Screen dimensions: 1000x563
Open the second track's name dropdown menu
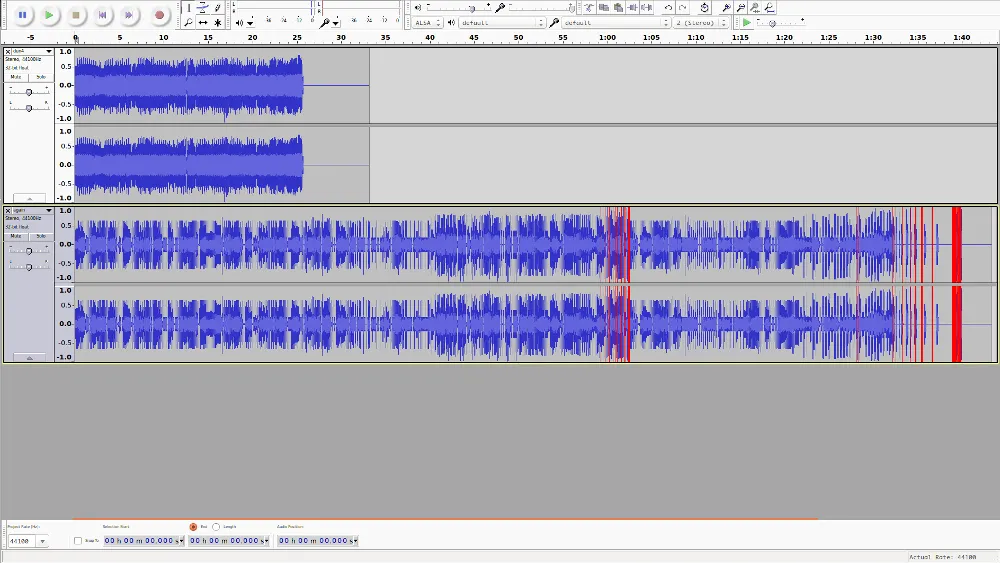point(33,210)
